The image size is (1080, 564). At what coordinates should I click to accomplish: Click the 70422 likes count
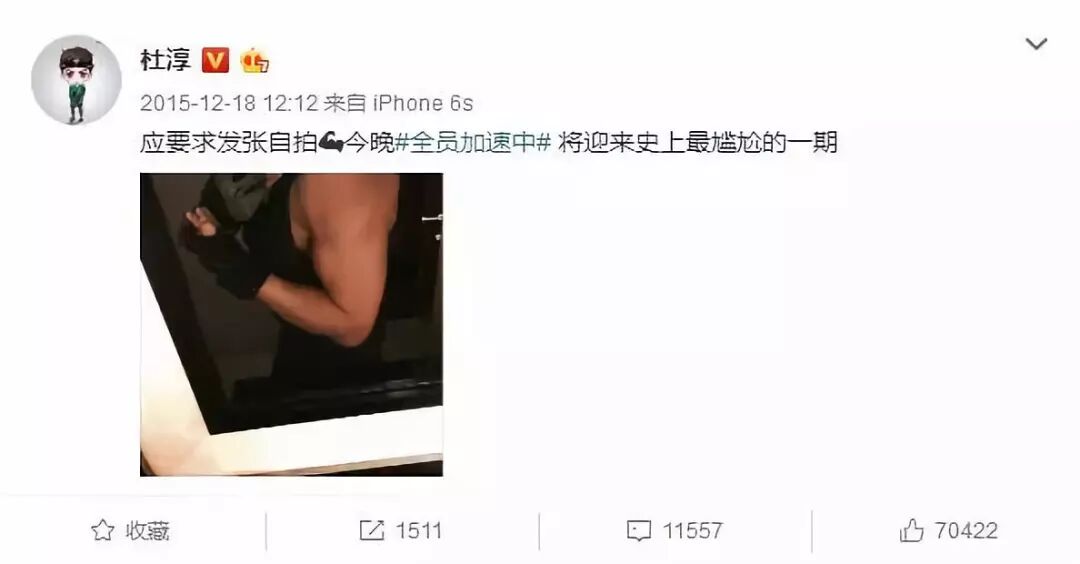point(966,531)
